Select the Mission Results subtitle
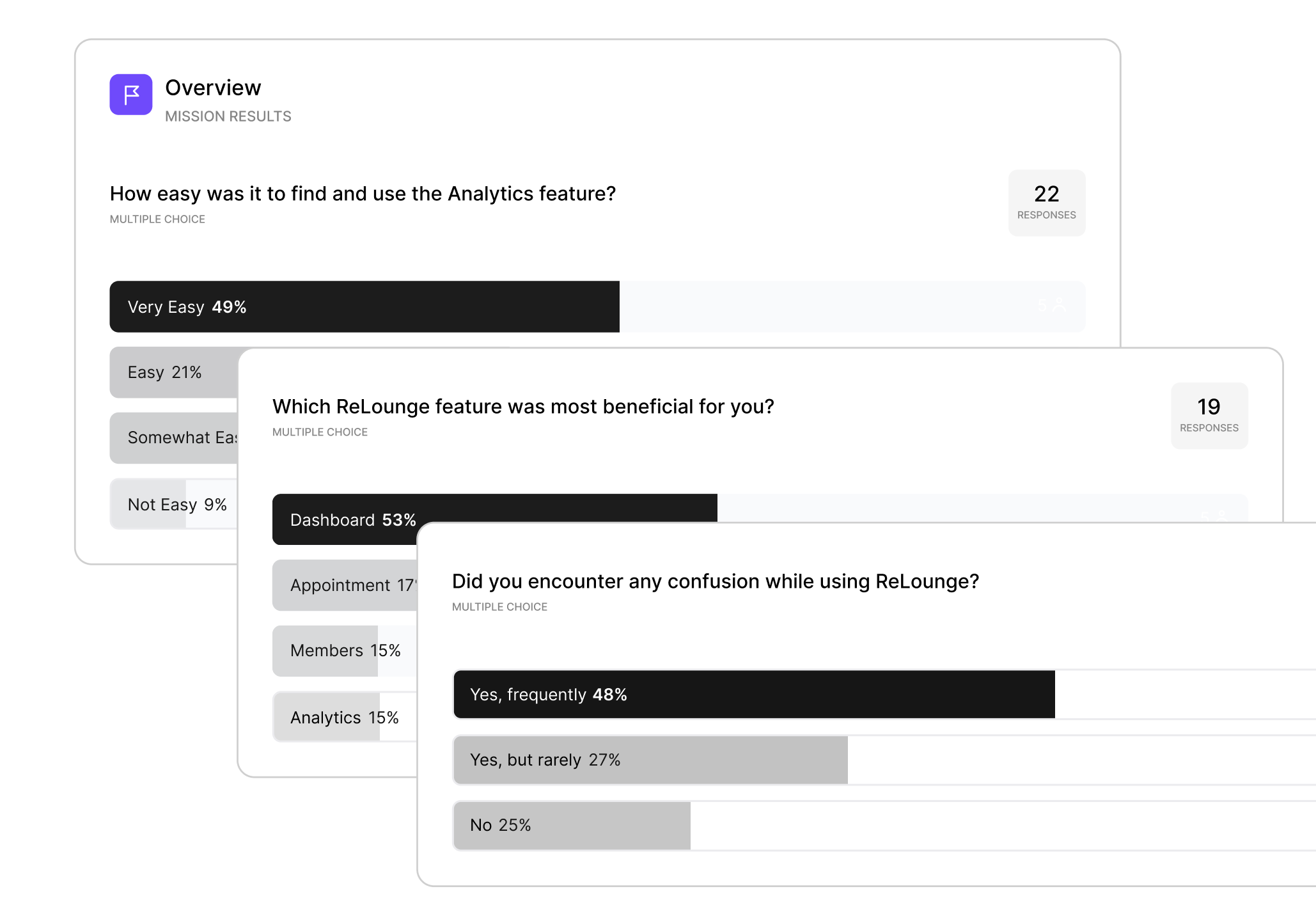This screenshot has height=921, width=1316. coord(228,116)
